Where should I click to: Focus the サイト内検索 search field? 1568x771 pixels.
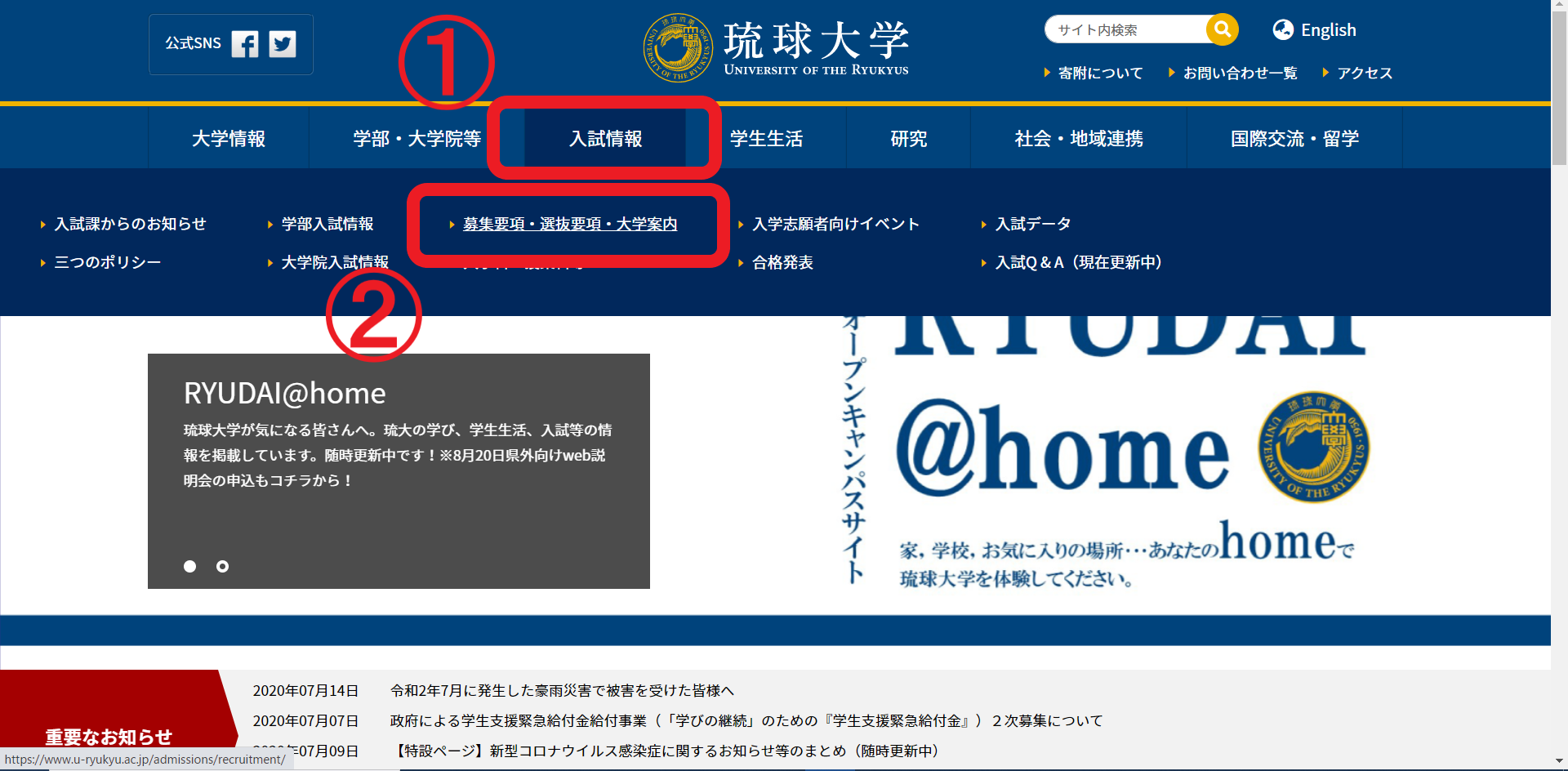1127,29
